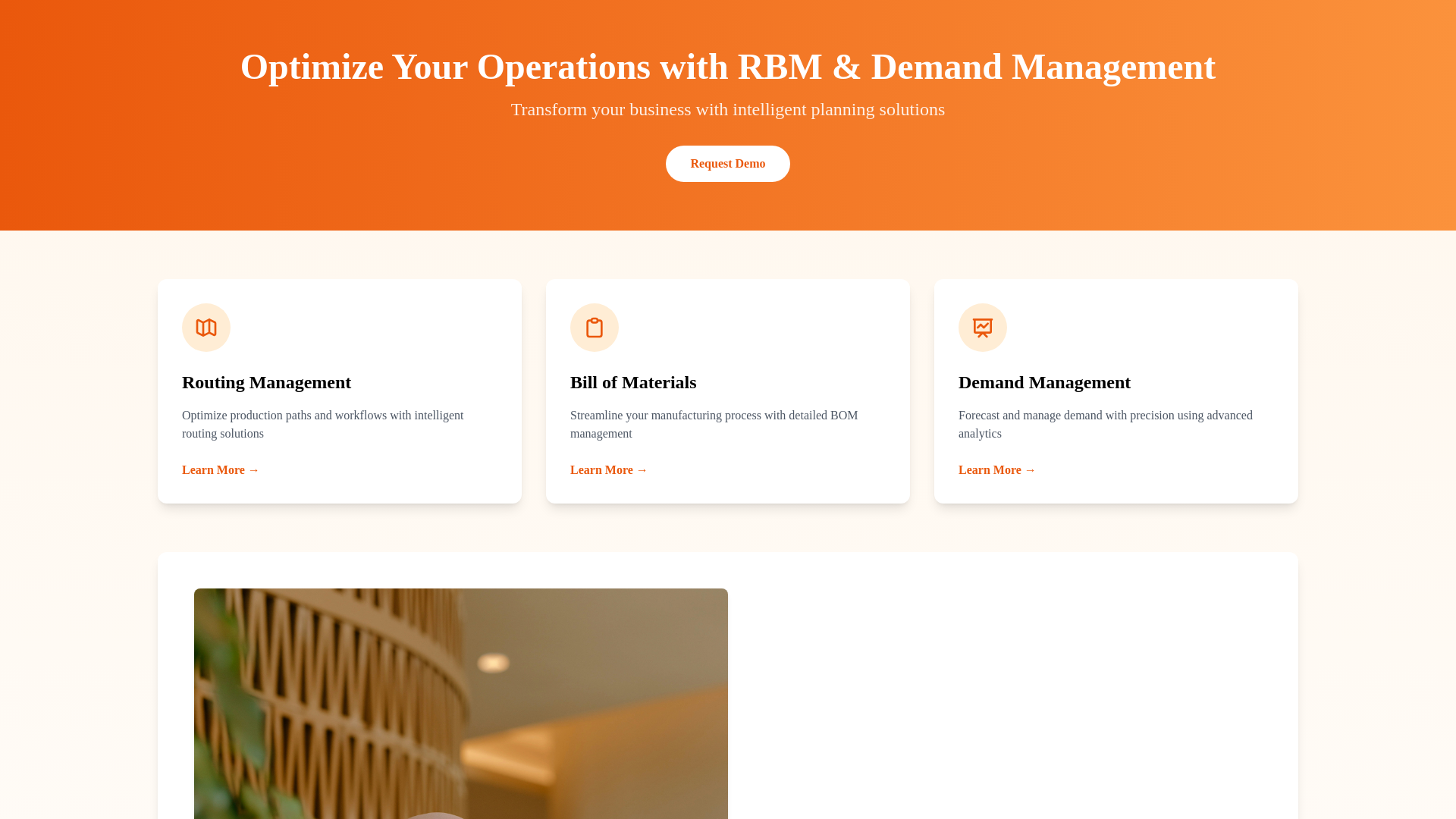Click subtitle Transform your business text
This screenshot has width=1456, height=819.
pos(728,109)
